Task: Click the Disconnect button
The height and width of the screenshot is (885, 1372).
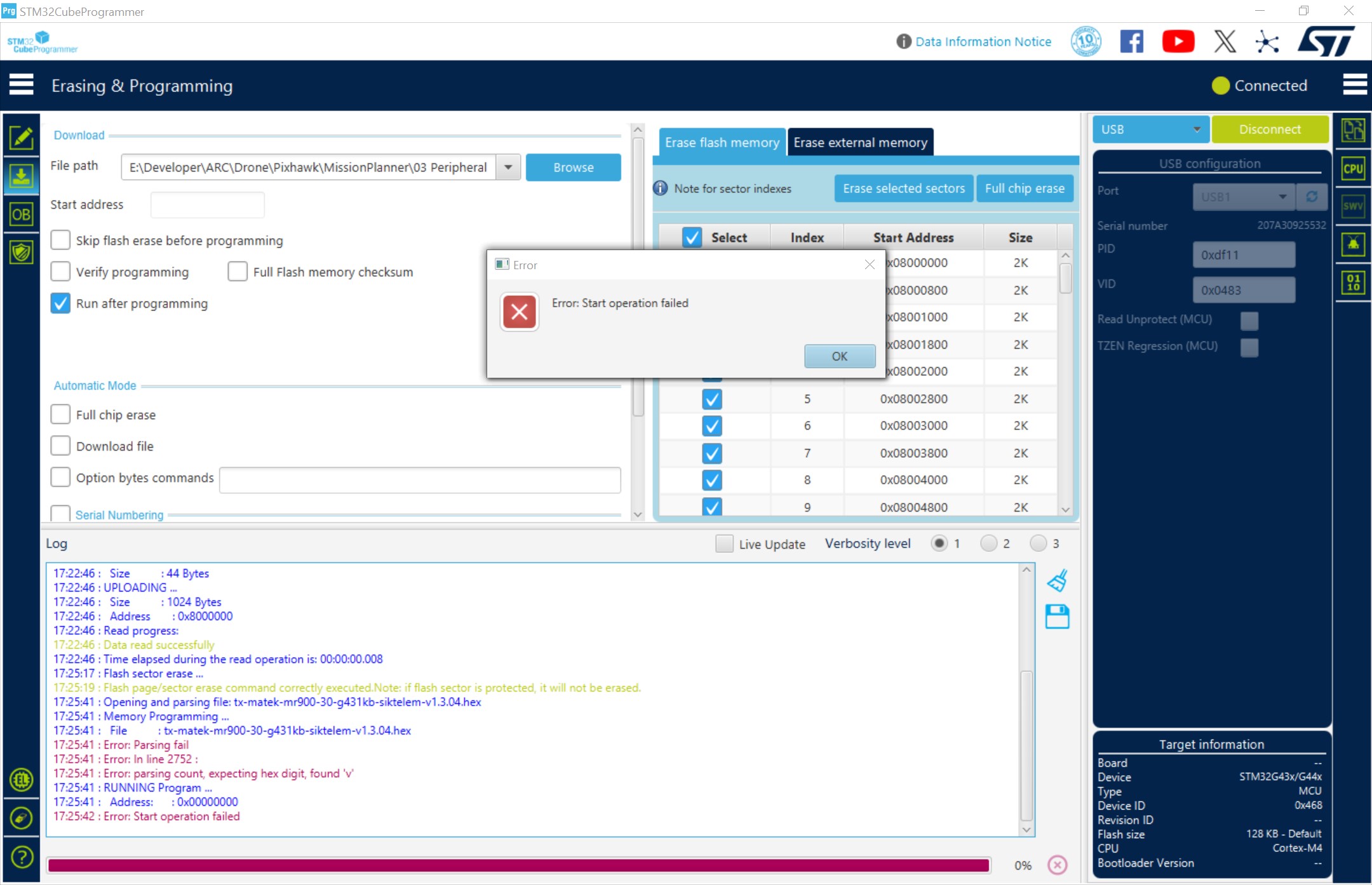Action: click(1270, 130)
